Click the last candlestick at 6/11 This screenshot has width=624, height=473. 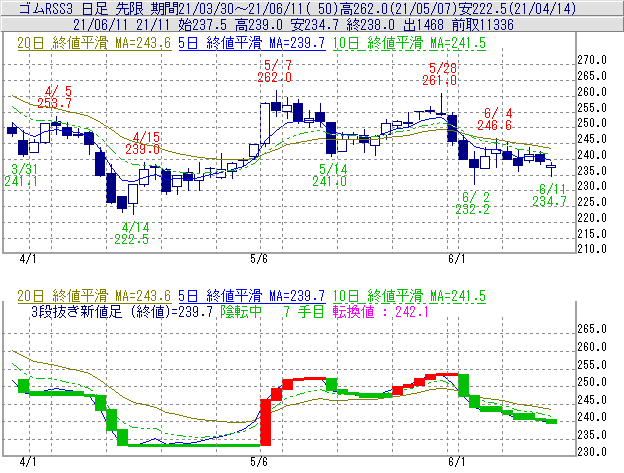pos(552,169)
